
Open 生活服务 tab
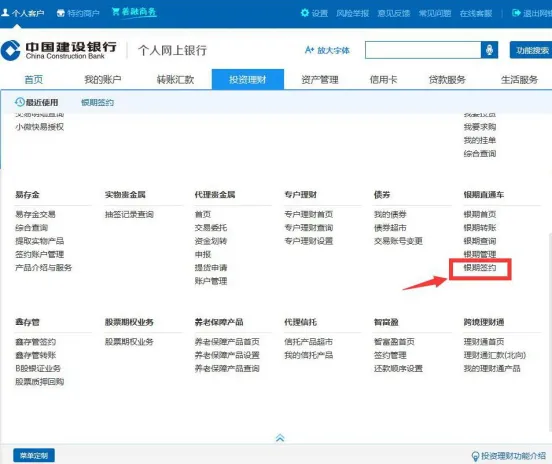click(519, 80)
